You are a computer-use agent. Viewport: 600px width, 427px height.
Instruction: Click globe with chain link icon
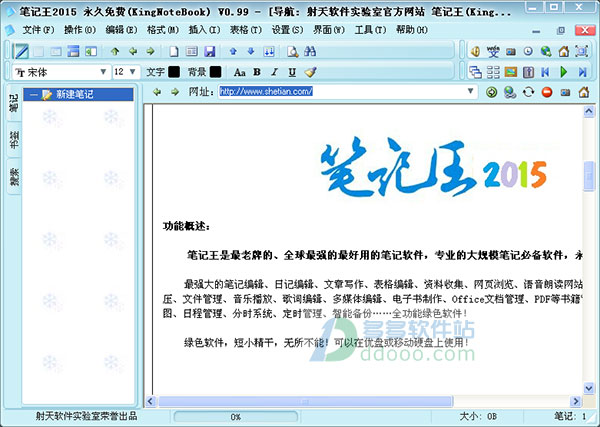point(510,92)
